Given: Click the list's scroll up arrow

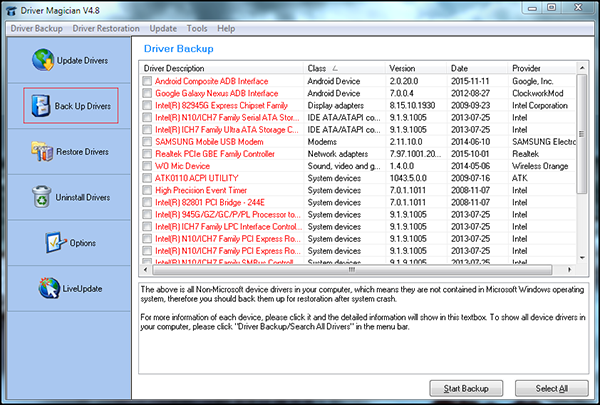Looking at the screenshot, I should [x=582, y=68].
